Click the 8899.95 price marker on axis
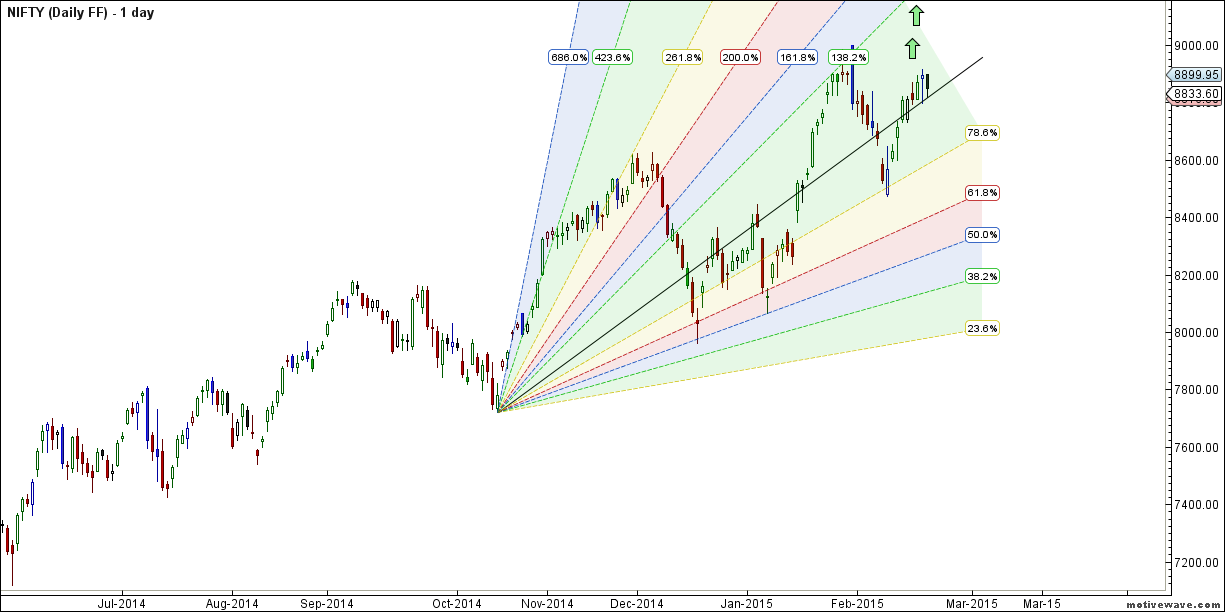The image size is (1225, 612). [x=1195, y=74]
